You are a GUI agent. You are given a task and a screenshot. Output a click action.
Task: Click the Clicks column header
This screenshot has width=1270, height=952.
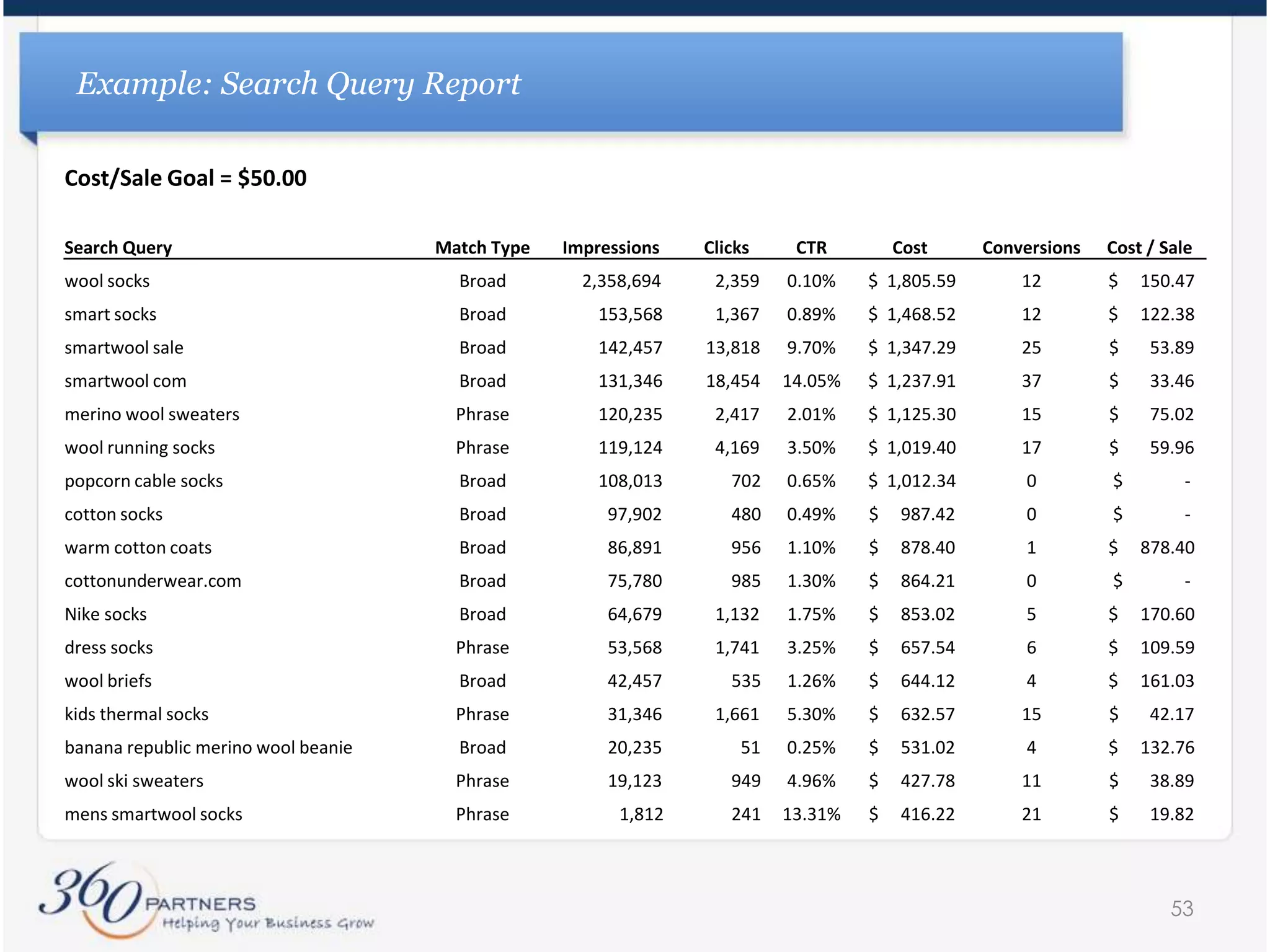pyautogui.click(x=726, y=247)
